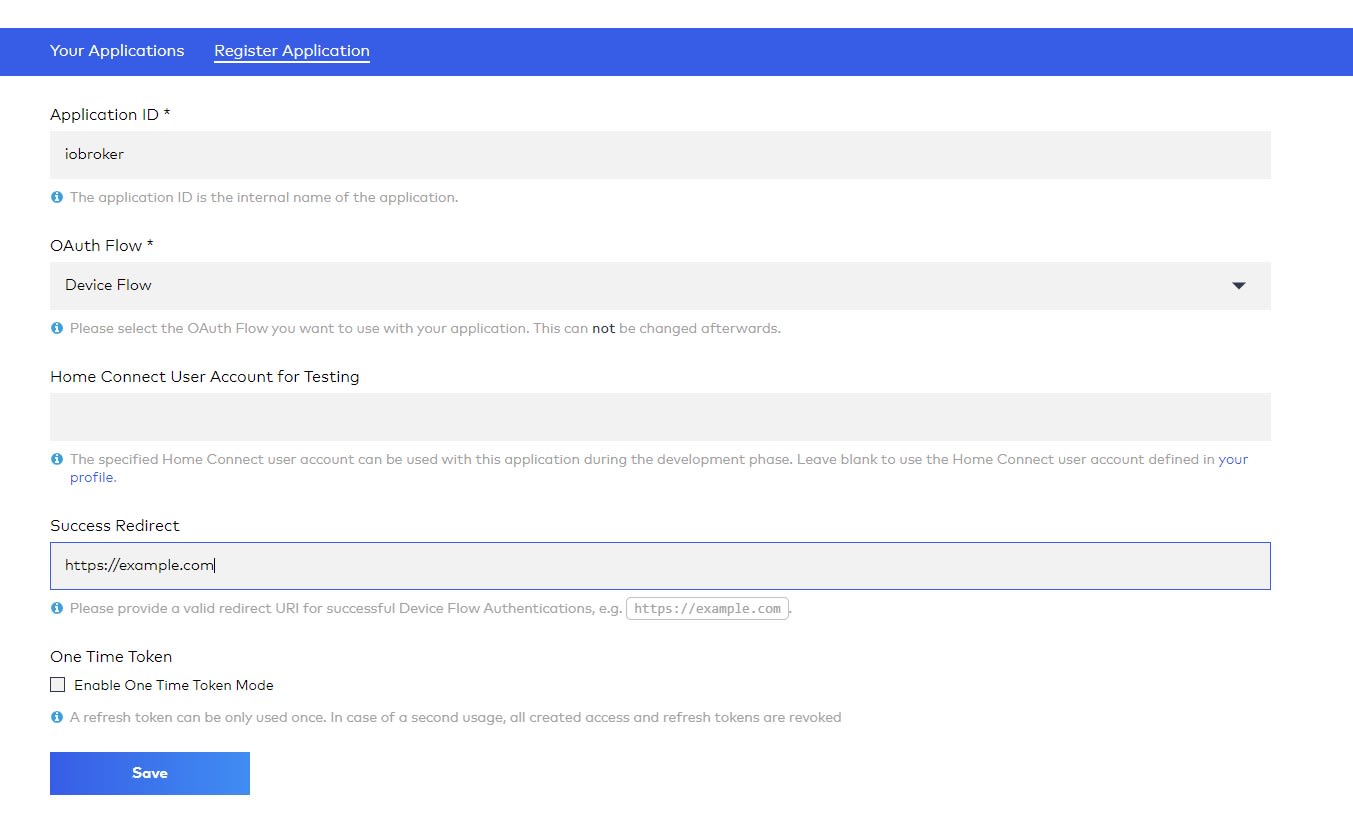1353x830 pixels.
Task: Click the empty Home Connect User Account field
Action: (660, 416)
